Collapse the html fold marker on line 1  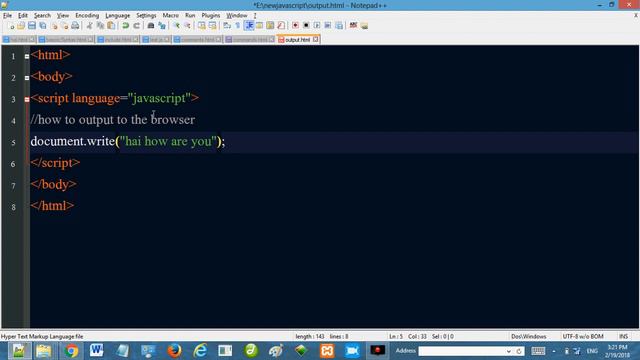(x=27, y=56)
